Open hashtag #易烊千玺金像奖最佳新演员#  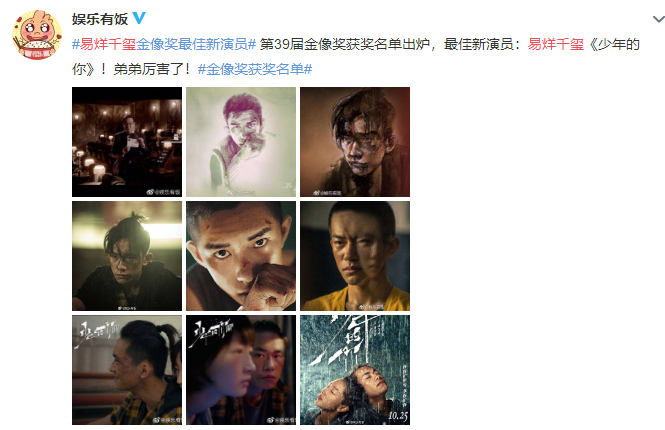(x=164, y=44)
